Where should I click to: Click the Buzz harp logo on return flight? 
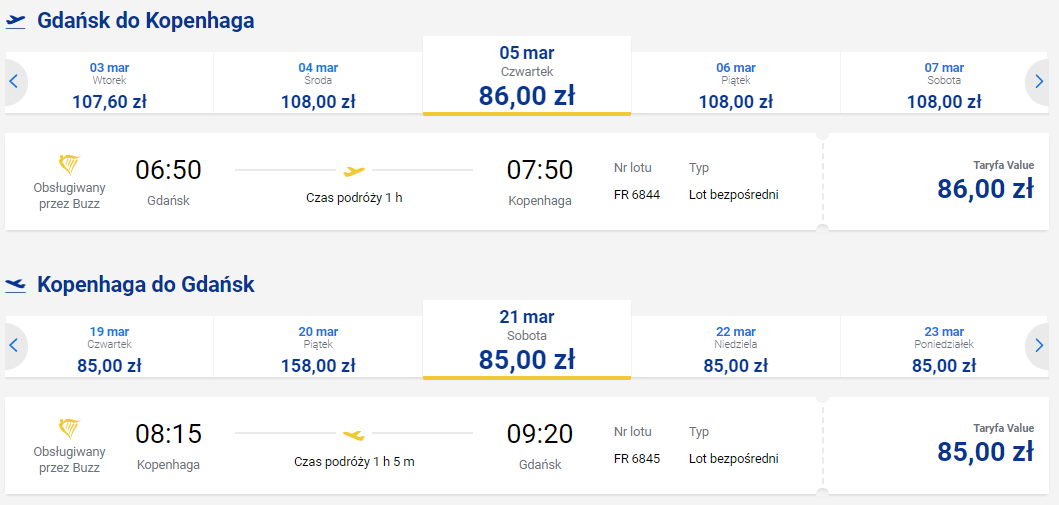[x=69, y=429]
